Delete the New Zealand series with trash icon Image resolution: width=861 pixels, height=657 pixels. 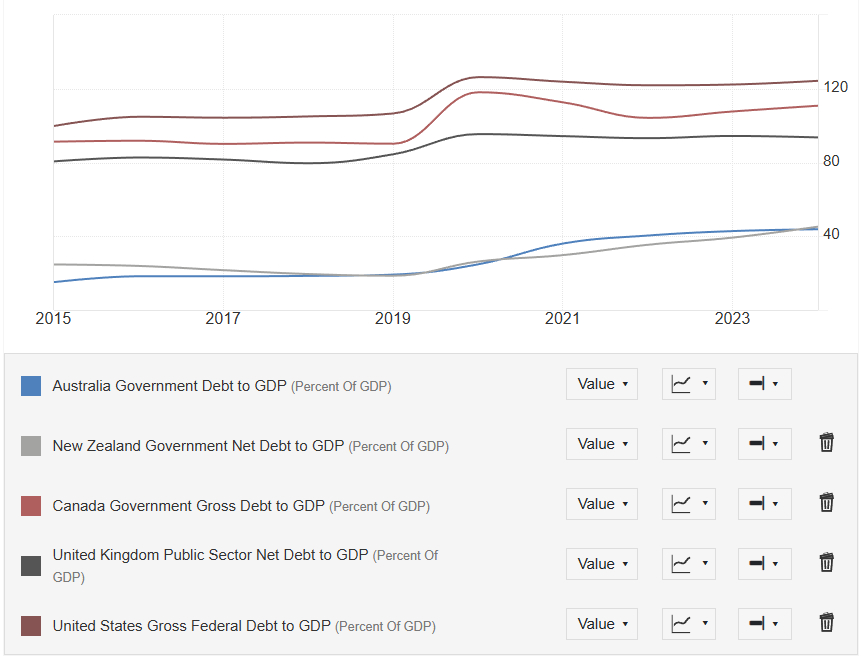[x=826, y=443]
